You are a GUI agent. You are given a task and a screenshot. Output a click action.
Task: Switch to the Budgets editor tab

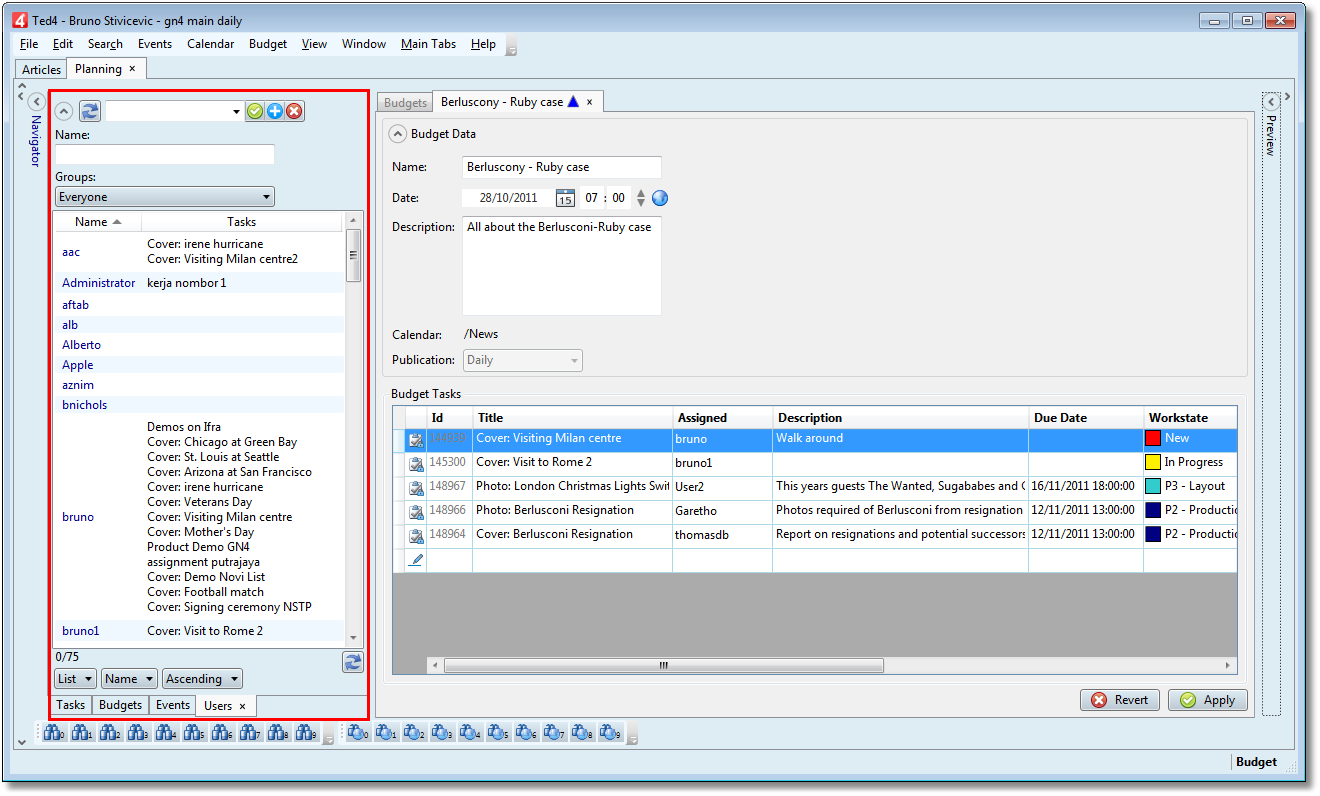pyautogui.click(x=405, y=103)
